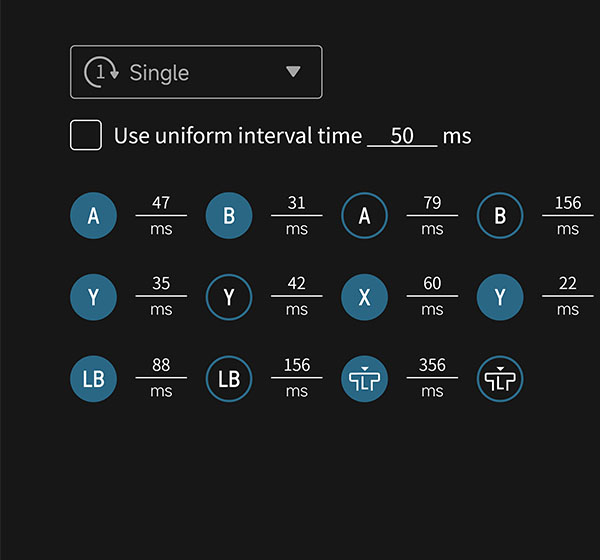The image size is (600, 560).
Task: Select the outlined LB release icon
Action: 229,379
